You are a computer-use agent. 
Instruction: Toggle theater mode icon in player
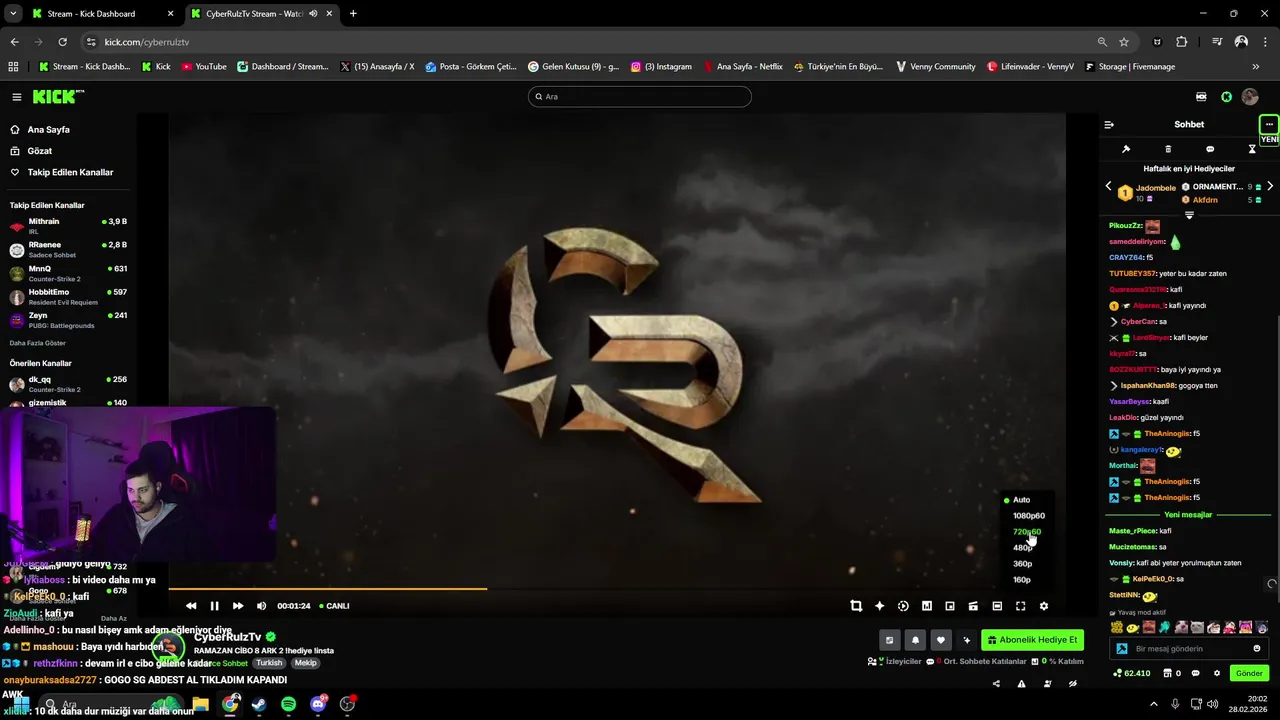(x=997, y=606)
